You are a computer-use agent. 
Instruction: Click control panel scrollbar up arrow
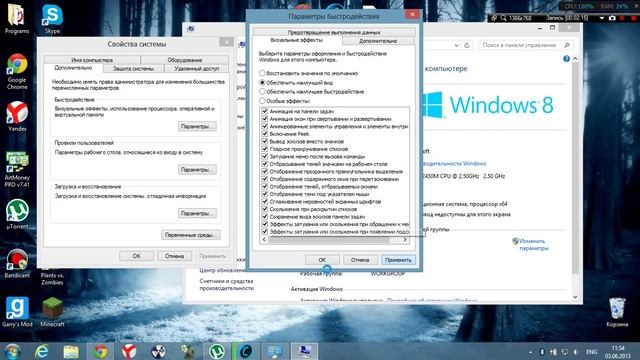tap(575, 59)
